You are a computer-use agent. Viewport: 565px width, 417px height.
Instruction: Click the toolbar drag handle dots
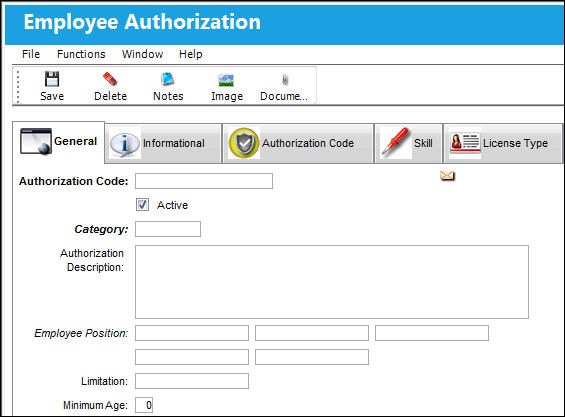(18, 86)
